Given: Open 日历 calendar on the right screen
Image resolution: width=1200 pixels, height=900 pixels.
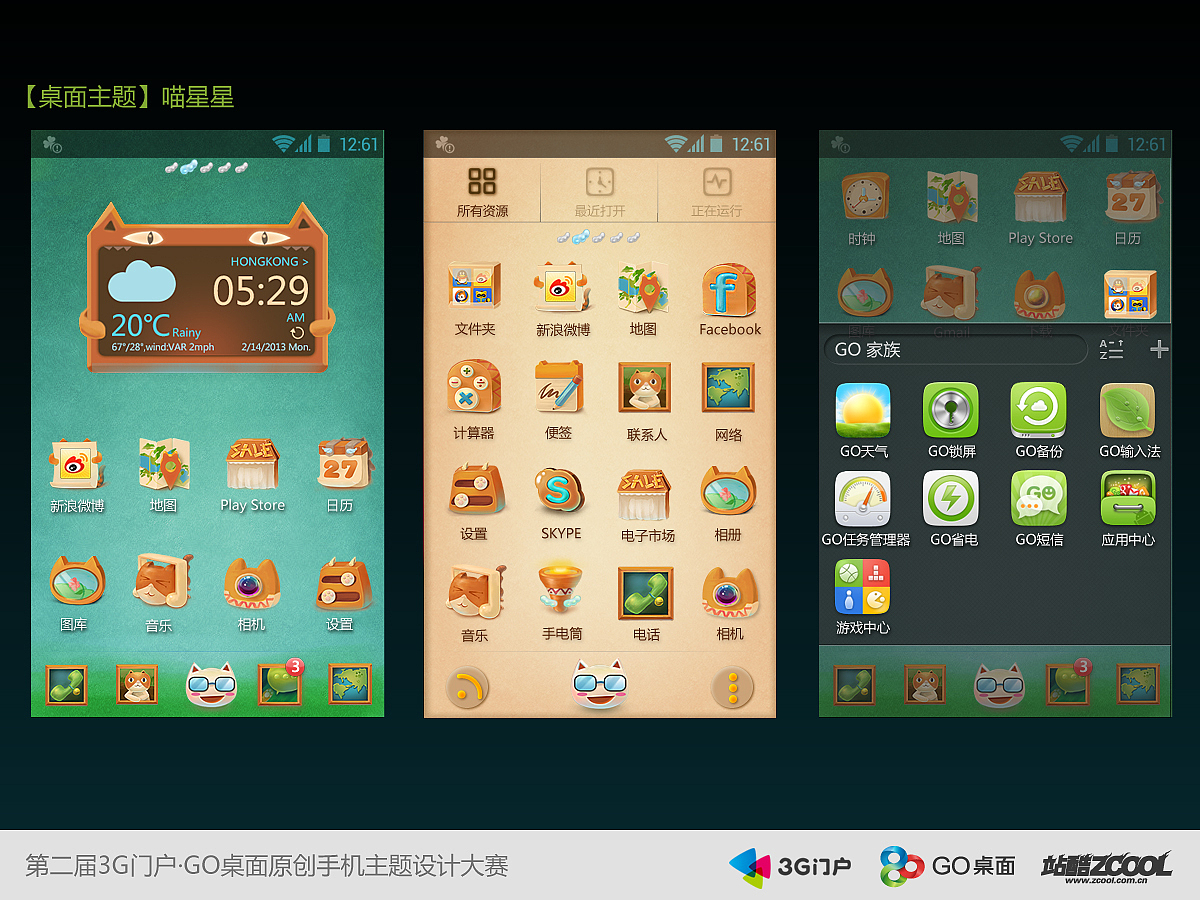Looking at the screenshot, I should pos(1130,197).
